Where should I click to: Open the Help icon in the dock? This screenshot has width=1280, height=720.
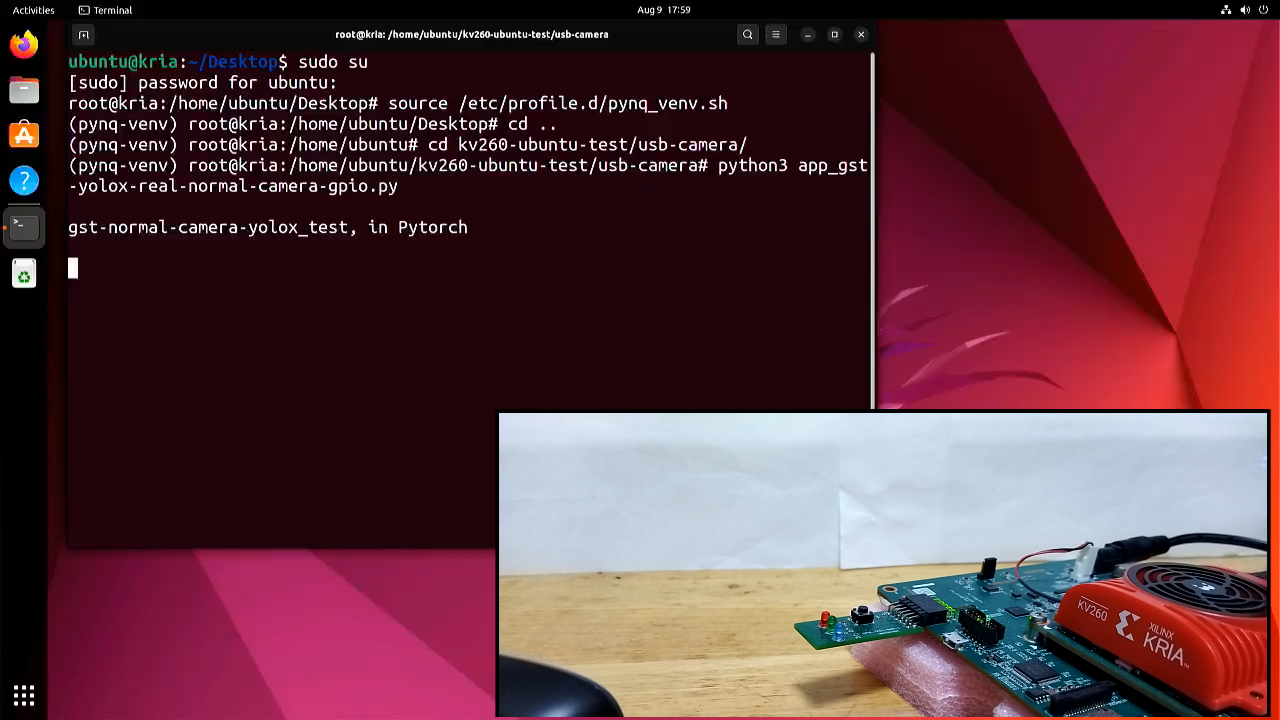pos(24,180)
